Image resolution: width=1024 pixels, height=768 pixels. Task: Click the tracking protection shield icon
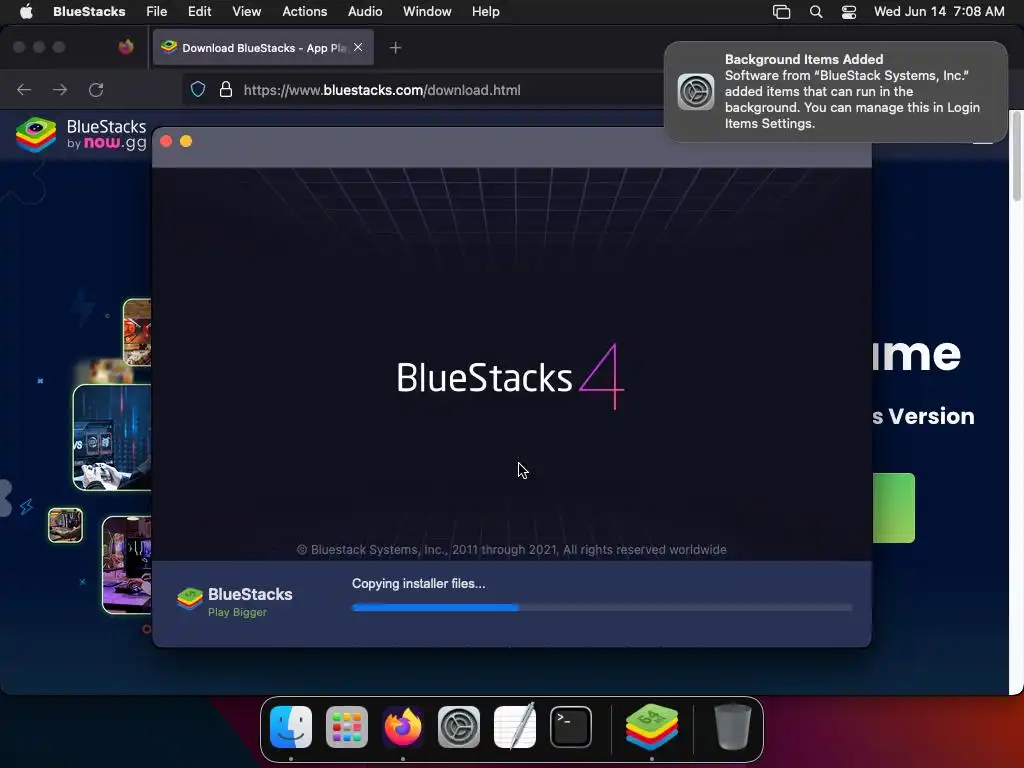click(198, 89)
